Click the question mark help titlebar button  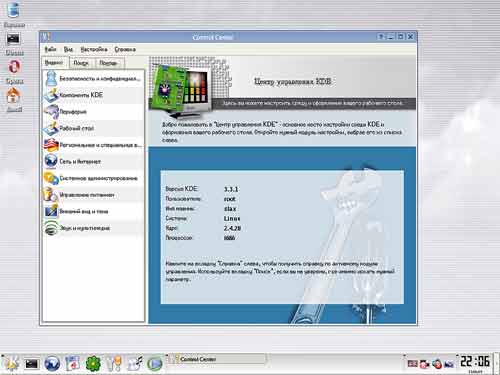[381, 37]
